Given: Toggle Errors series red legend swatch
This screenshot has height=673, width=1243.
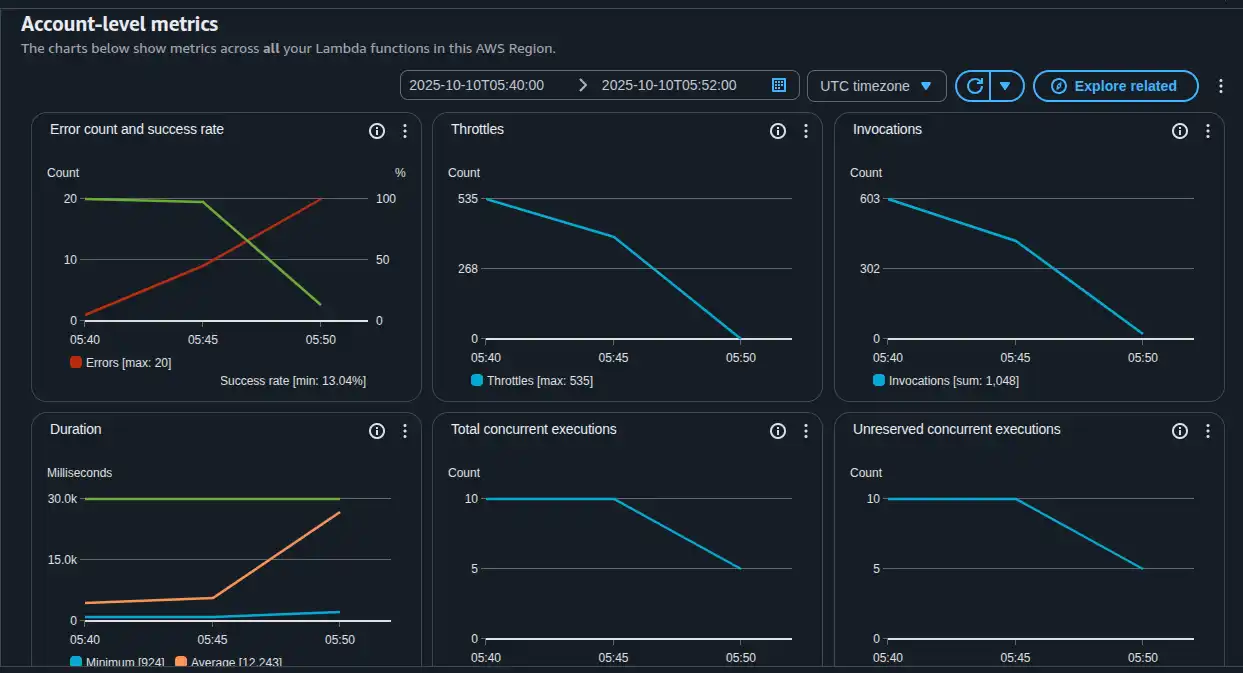Looking at the screenshot, I should [x=76, y=363].
